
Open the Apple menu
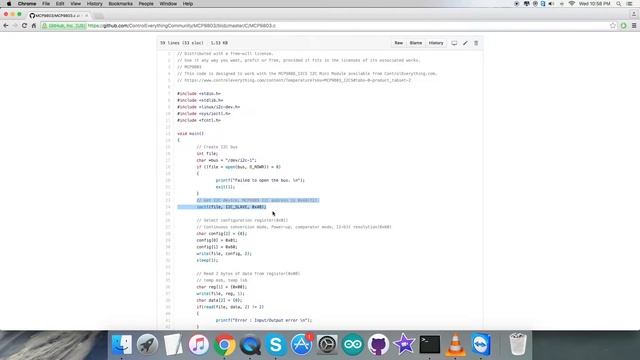click(x=9, y=4)
